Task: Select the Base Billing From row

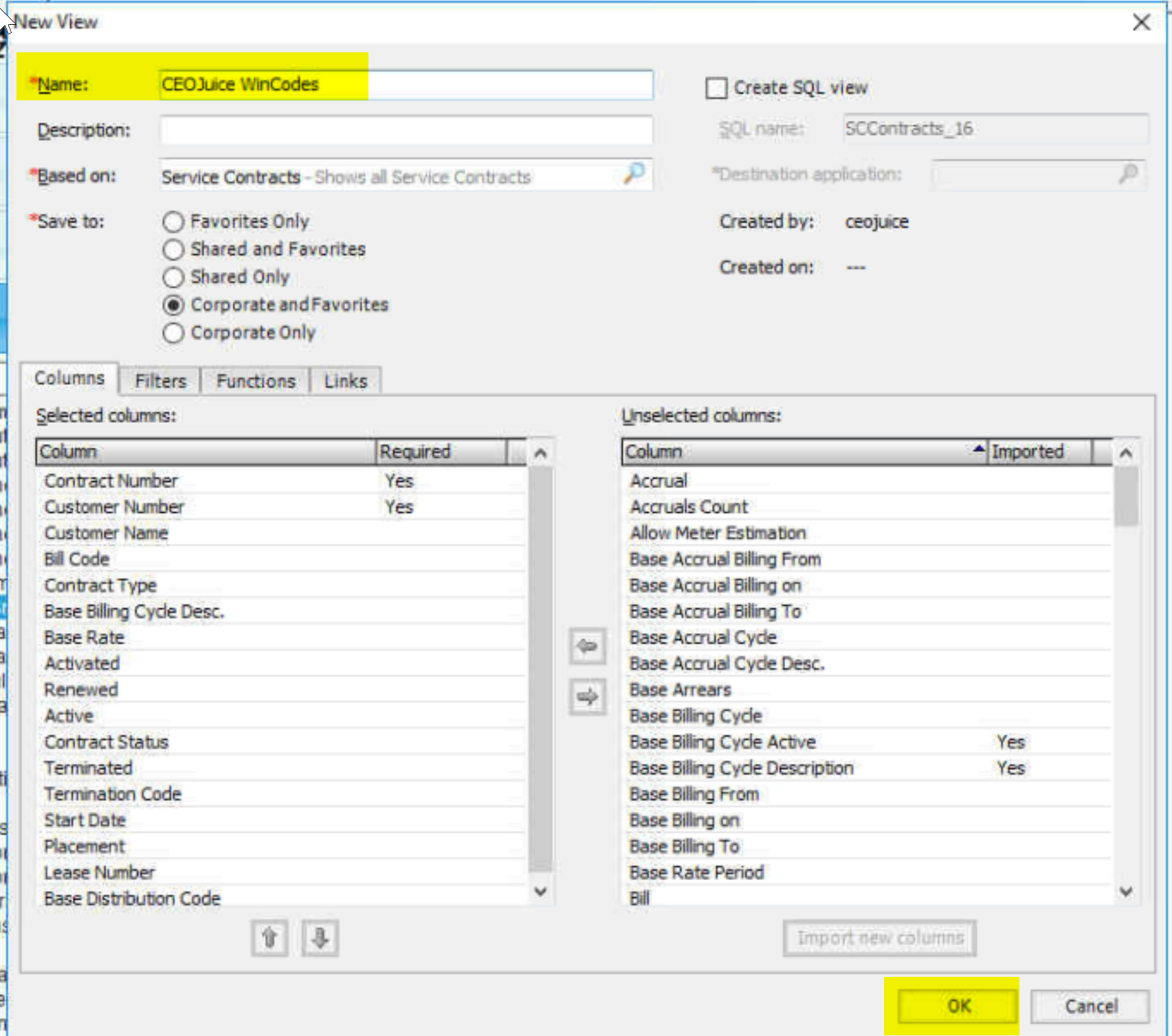Action: (867, 794)
